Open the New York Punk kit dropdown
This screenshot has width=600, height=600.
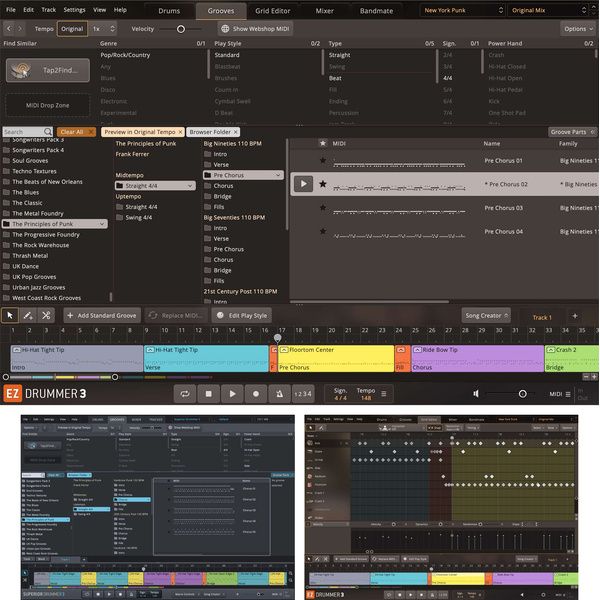click(x=463, y=10)
